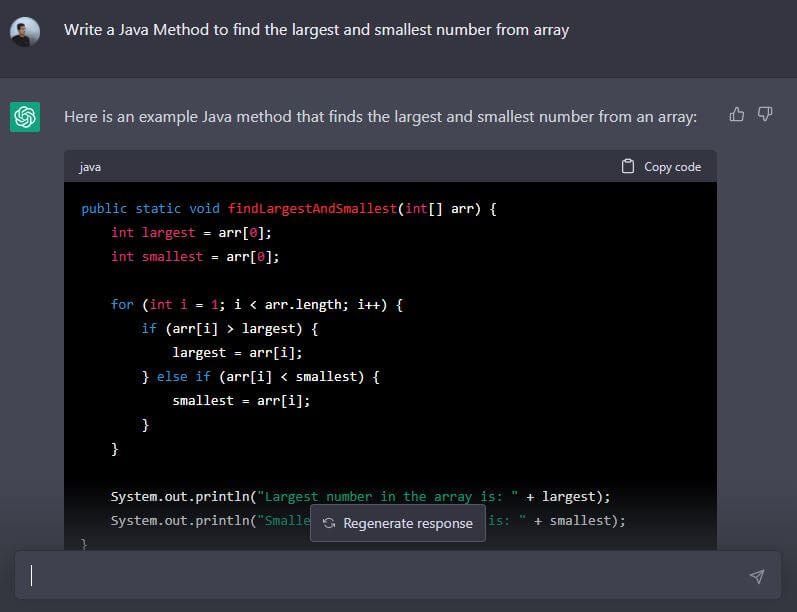
Task: Click the smallest = arr[i] assignment line
Action: (241, 400)
